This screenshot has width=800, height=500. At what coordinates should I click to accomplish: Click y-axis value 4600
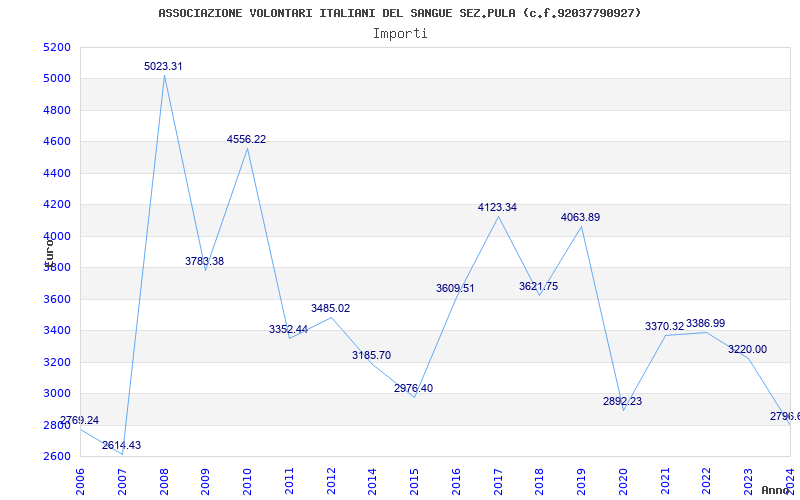pos(57,142)
